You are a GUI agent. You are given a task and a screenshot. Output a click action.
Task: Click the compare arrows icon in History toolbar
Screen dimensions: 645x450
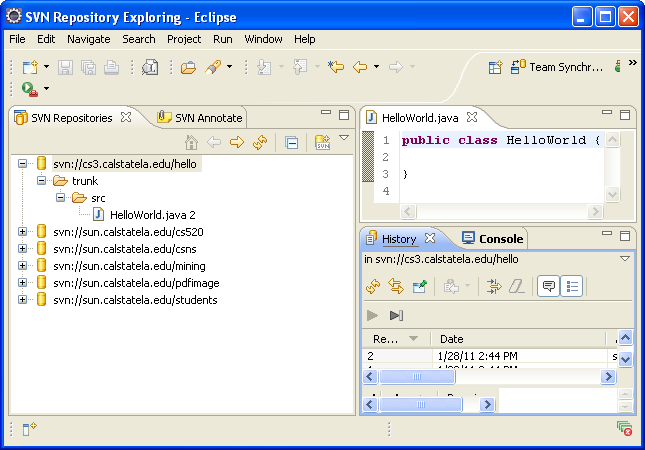click(x=494, y=286)
